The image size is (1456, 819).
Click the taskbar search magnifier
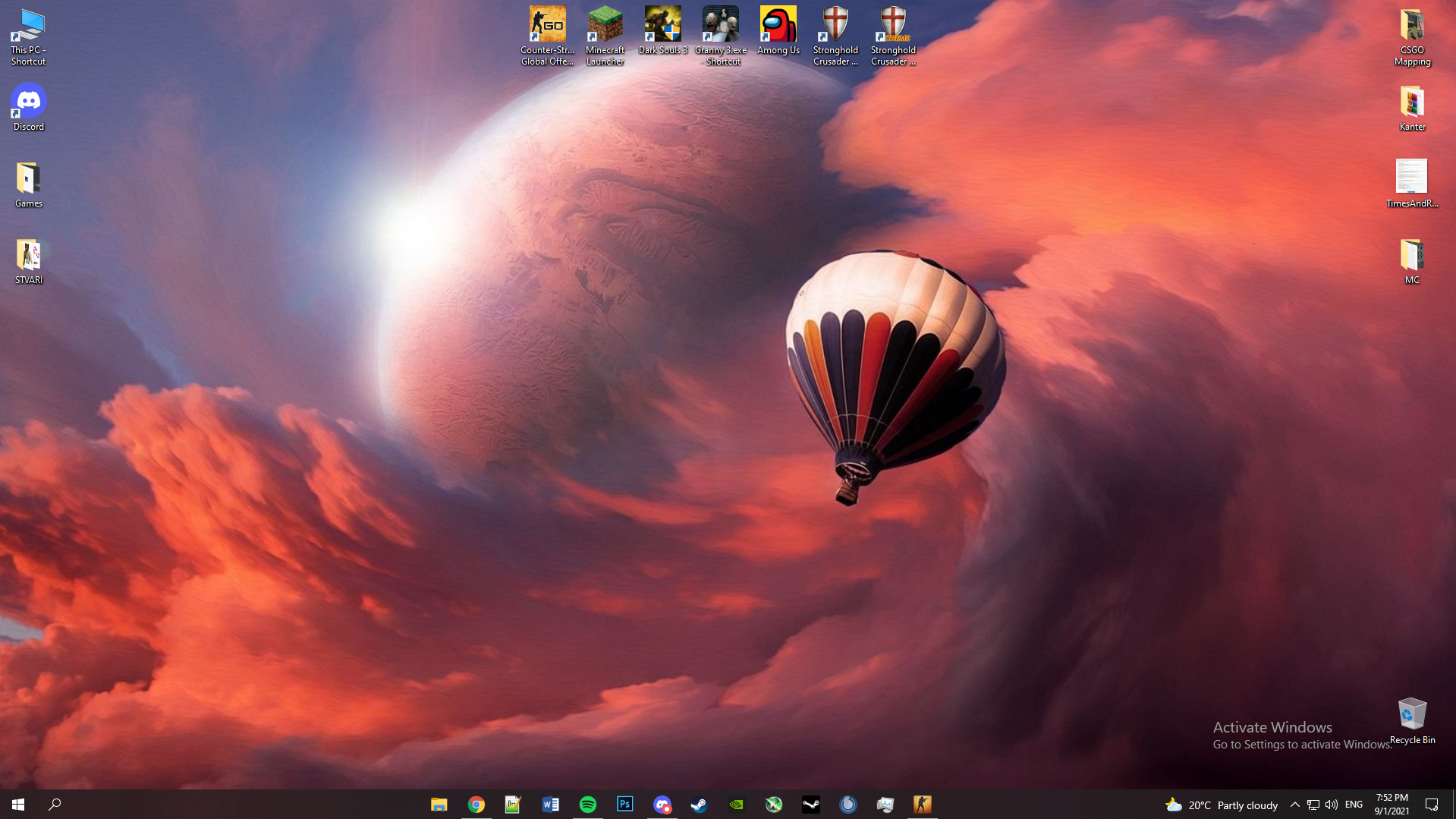click(x=55, y=804)
